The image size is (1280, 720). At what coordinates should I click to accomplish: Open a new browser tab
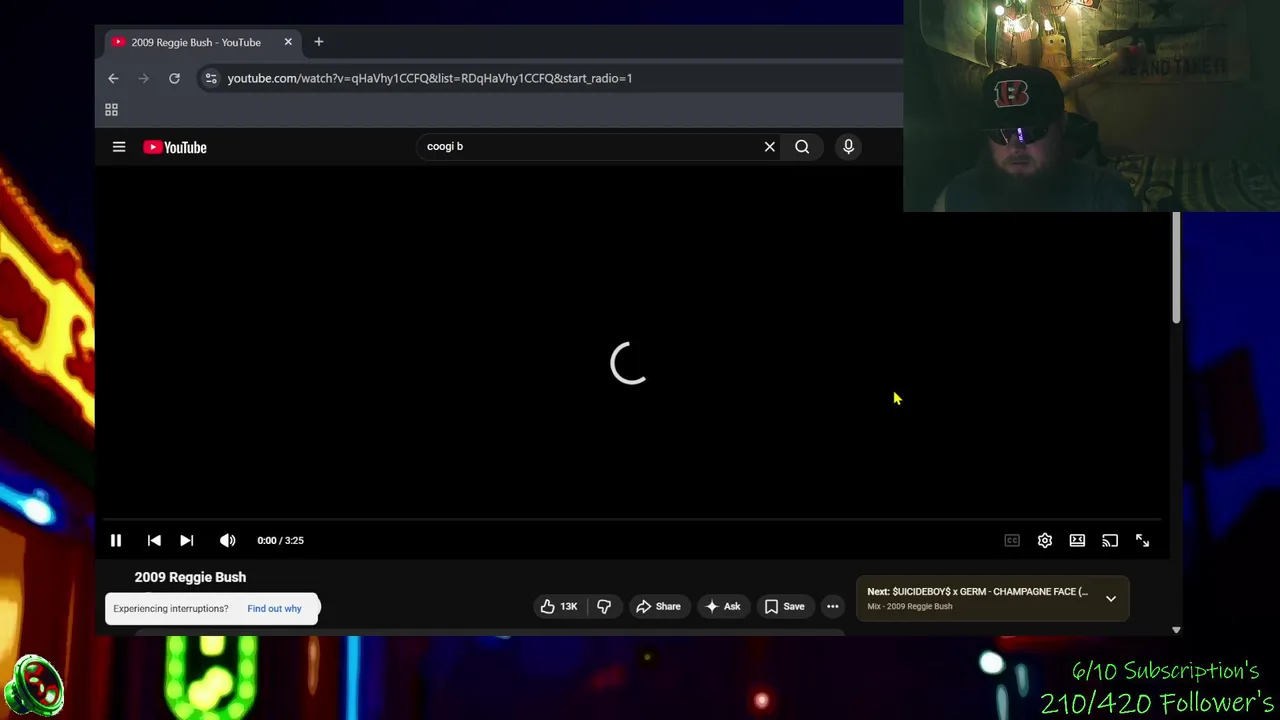[318, 42]
